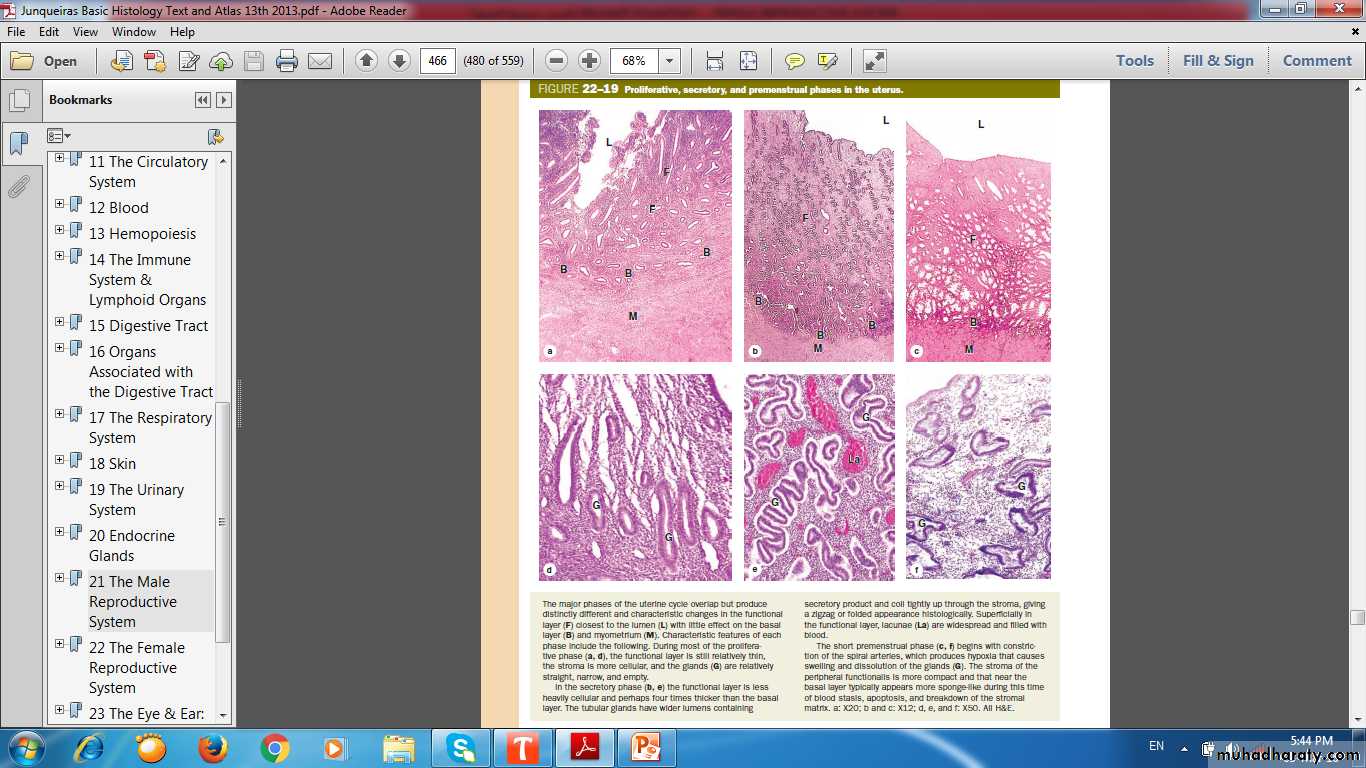Screen dimensions: 1366x768
Task: Open the View menu
Action: pyautogui.click(x=85, y=32)
